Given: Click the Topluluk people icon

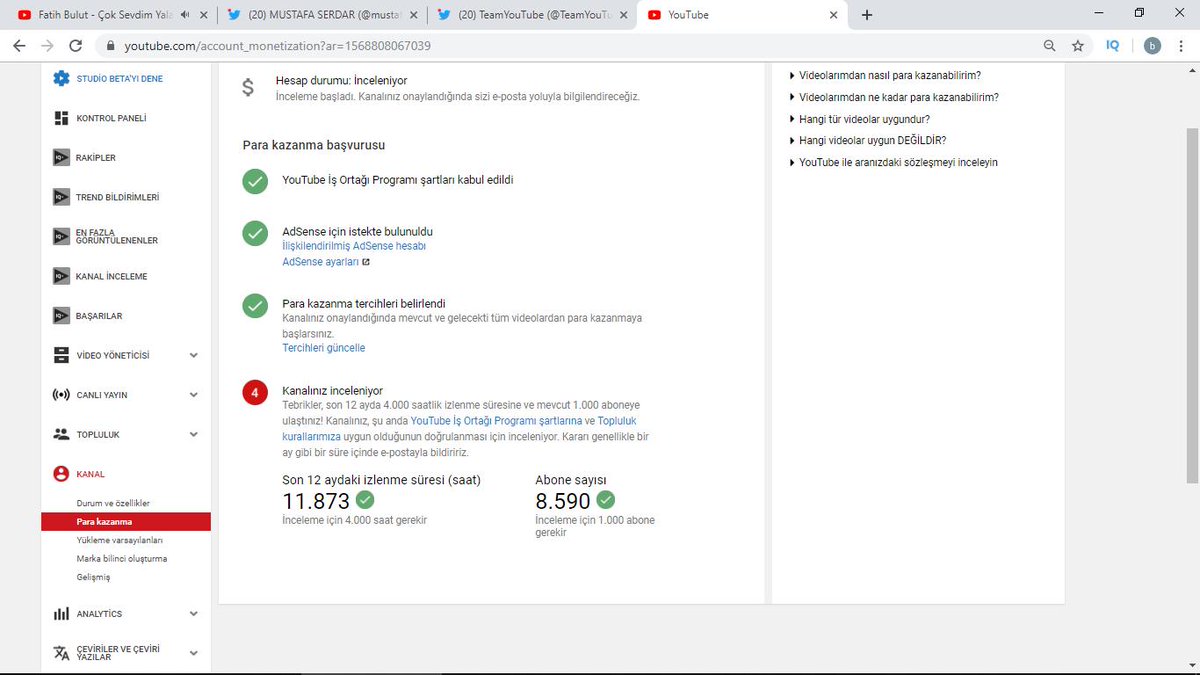Looking at the screenshot, I should (61, 434).
